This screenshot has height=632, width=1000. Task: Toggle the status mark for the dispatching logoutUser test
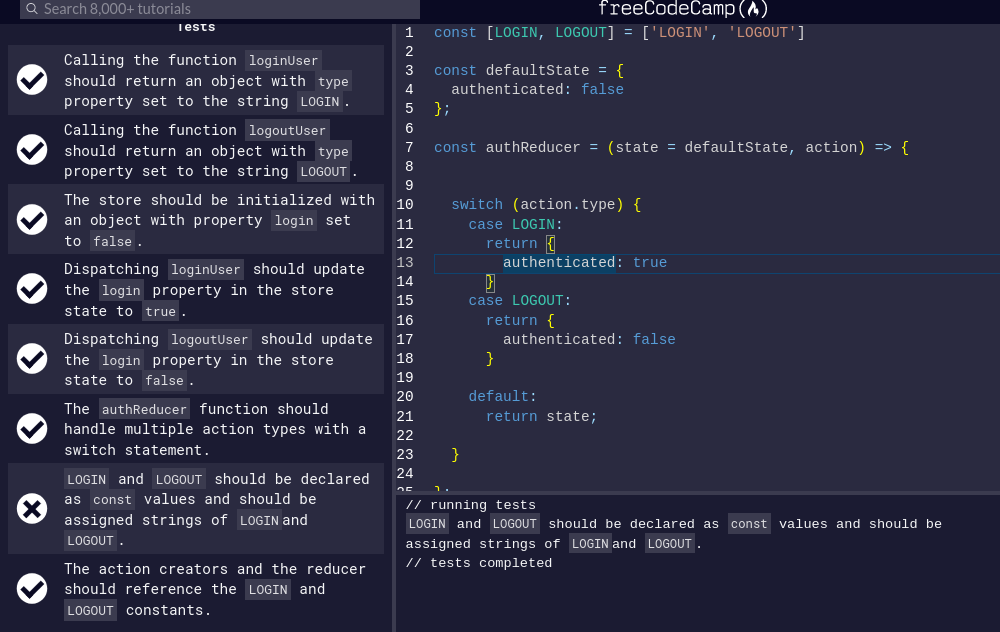31,358
